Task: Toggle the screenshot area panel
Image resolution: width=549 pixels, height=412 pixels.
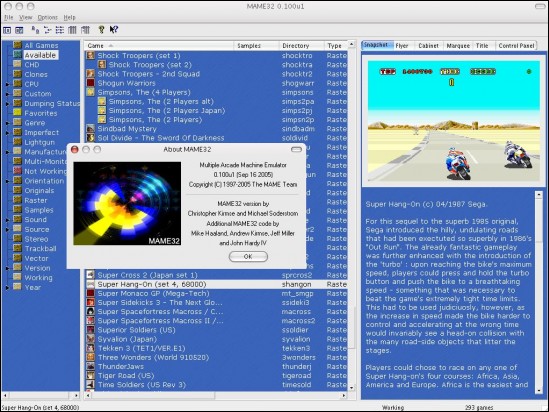Action: 19,30
